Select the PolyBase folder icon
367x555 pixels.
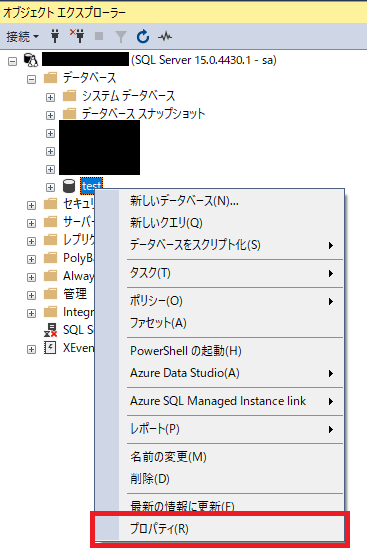pos(51,258)
